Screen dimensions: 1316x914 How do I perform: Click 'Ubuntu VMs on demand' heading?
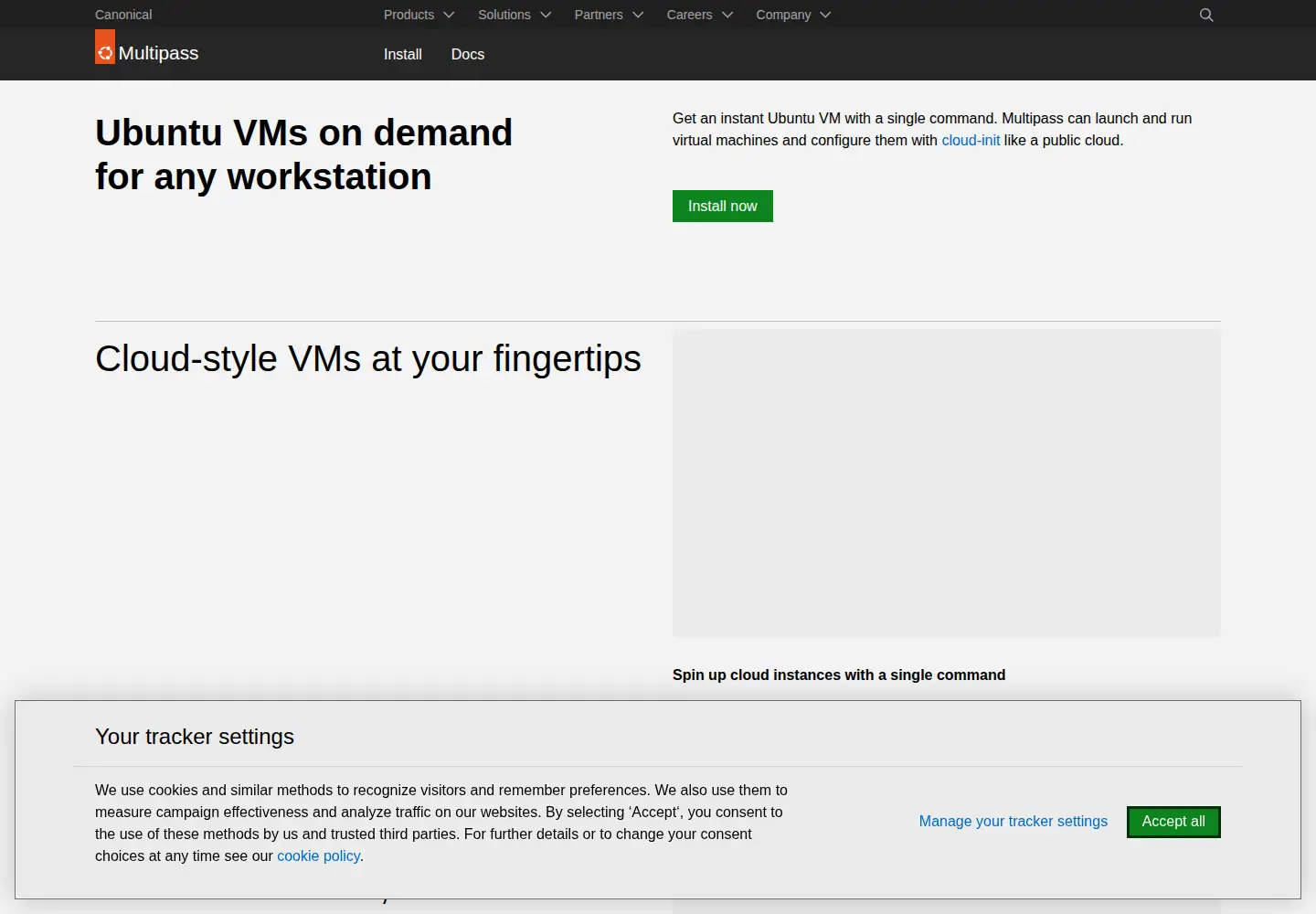click(x=304, y=154)
